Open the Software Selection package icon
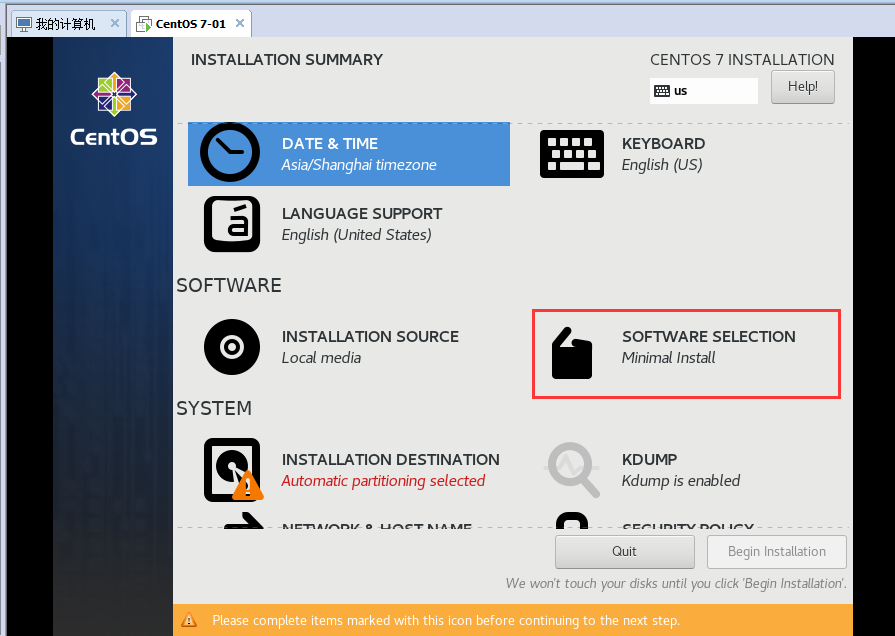 pyautogui.click(x=572, y=353)
